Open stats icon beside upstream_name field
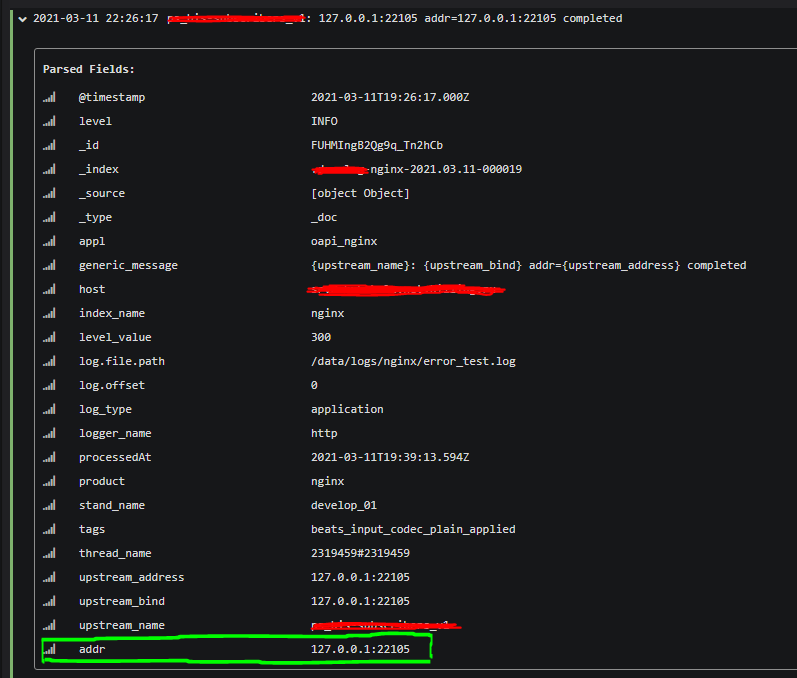Viewport: 797px width, 678px height. tap(49, 626)
